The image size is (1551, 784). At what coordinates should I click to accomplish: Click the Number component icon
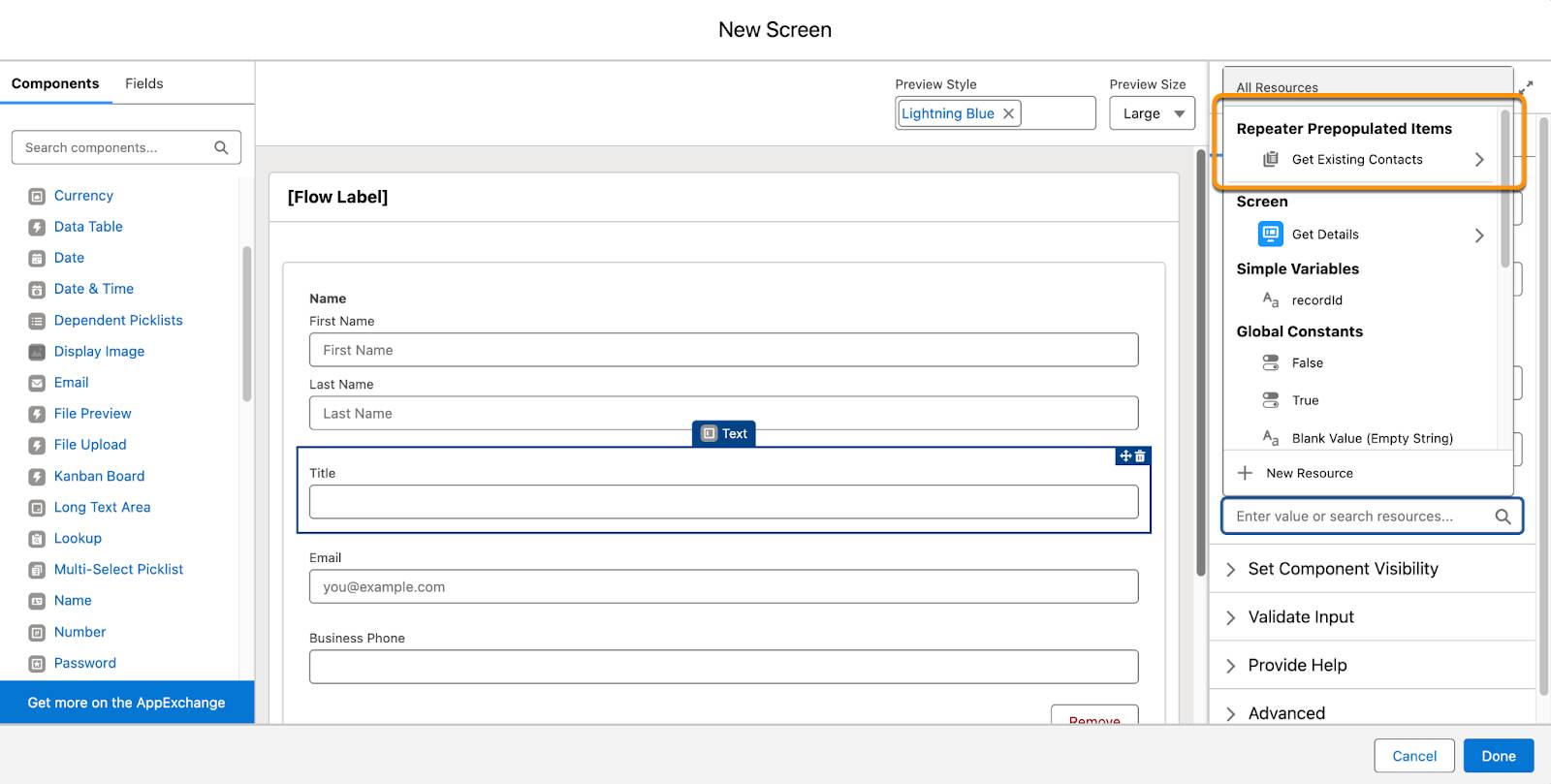pyautogui.click(x=37, y=633)
